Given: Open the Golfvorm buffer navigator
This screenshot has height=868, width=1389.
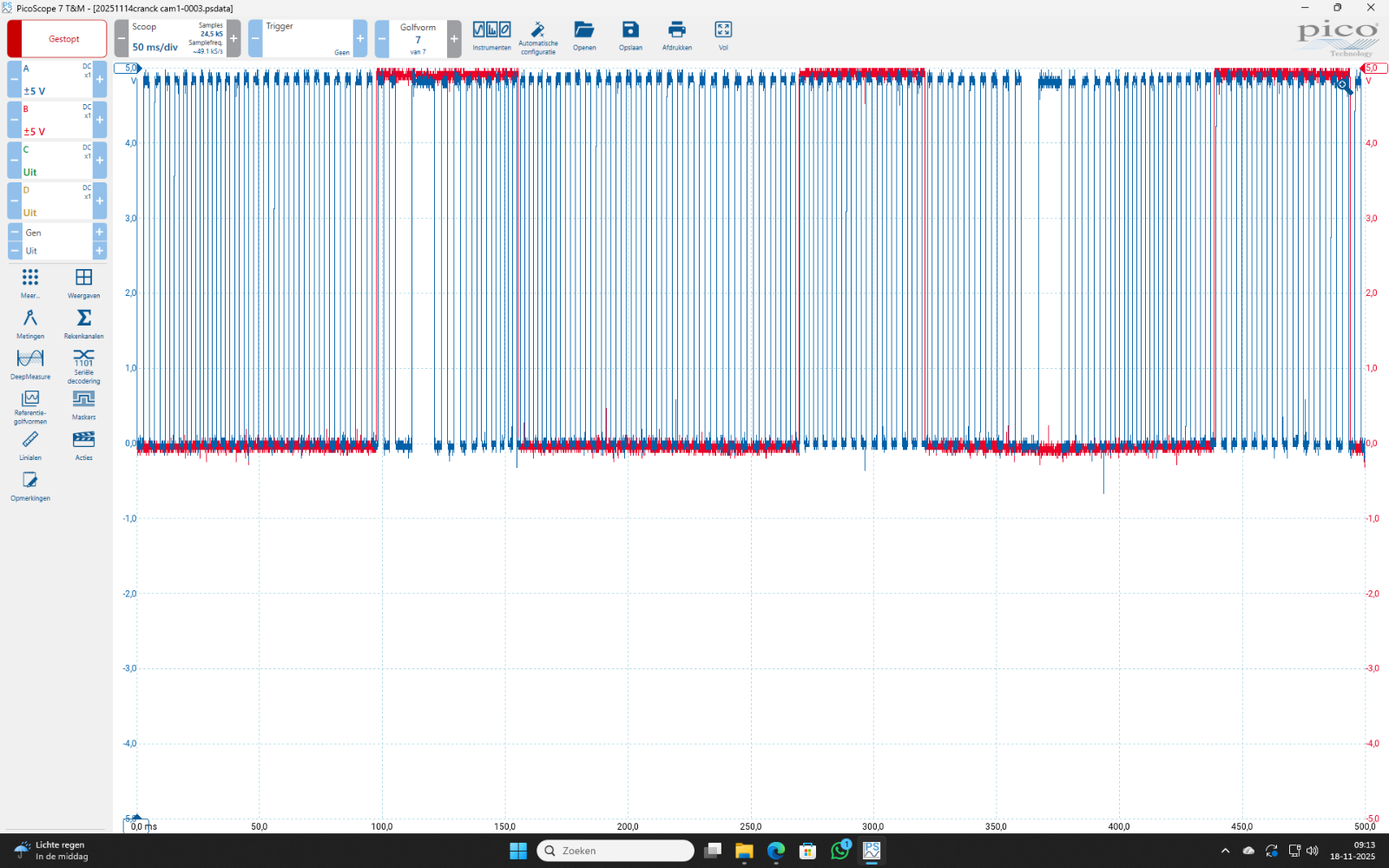Looking at the screenshot, I should pos(418,39).
